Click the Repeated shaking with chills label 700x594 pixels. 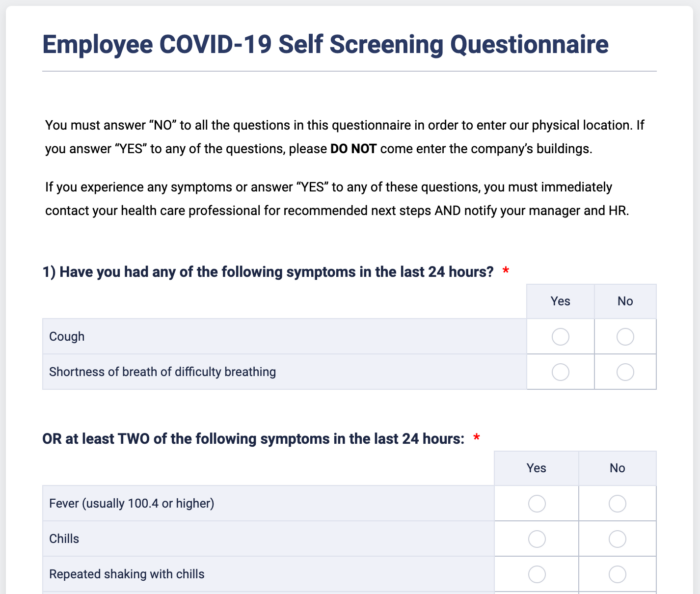click(127, 574)
